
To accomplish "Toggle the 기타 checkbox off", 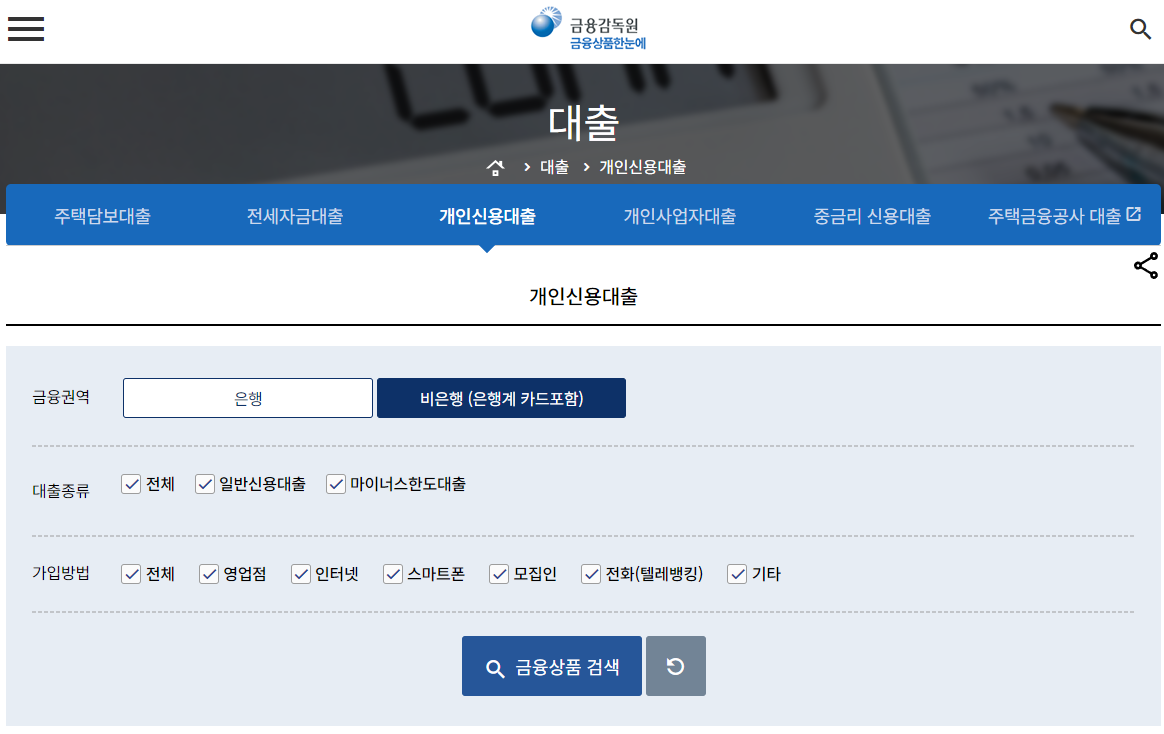I will coord(737,574).
